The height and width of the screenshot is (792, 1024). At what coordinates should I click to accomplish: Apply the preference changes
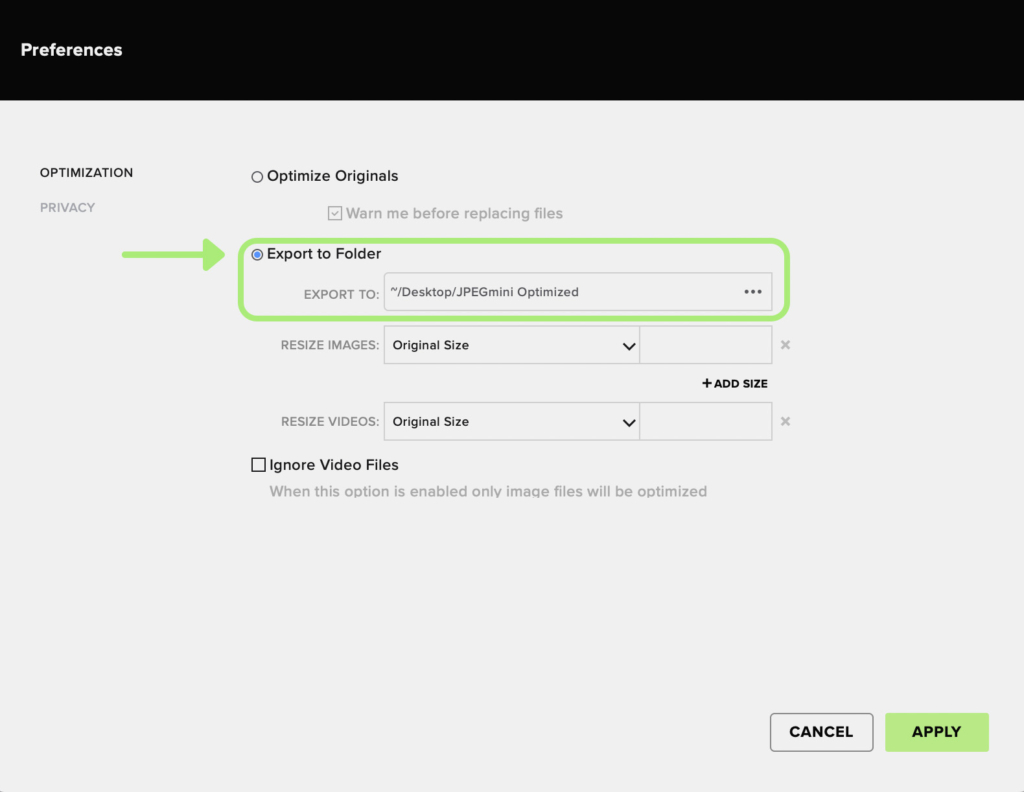tap(936, 732)
